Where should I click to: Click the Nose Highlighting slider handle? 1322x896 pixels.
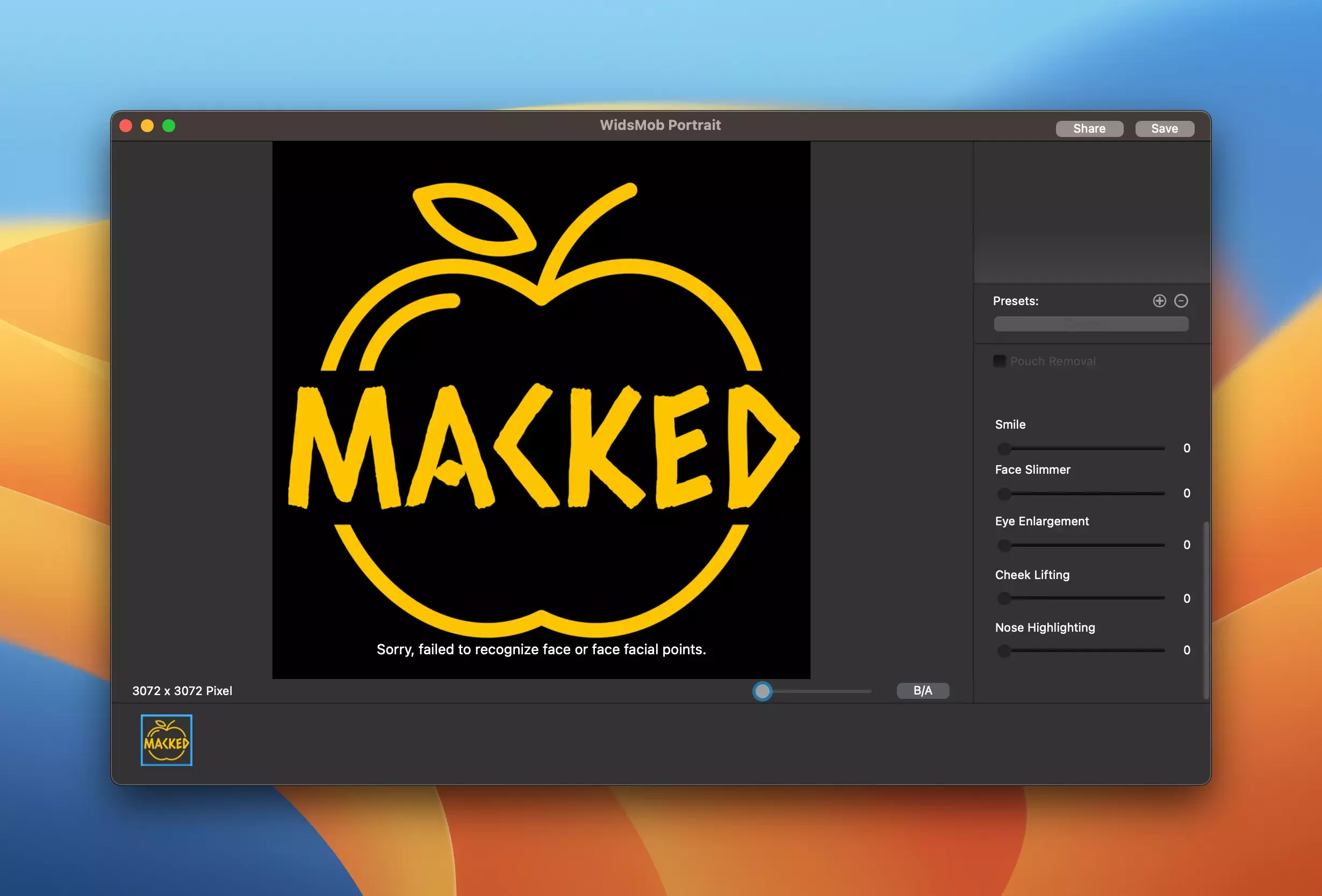[1004, 651]
